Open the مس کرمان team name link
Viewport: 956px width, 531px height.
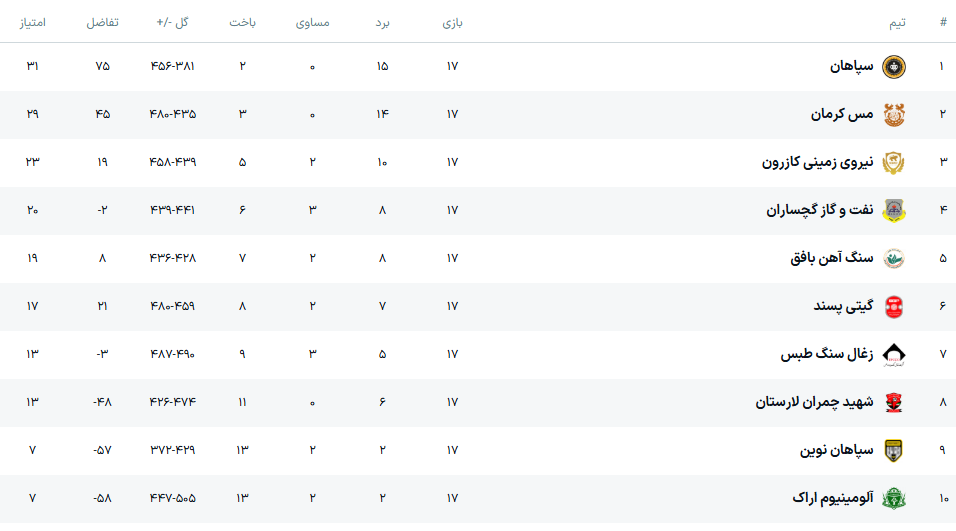click(842, 115)
